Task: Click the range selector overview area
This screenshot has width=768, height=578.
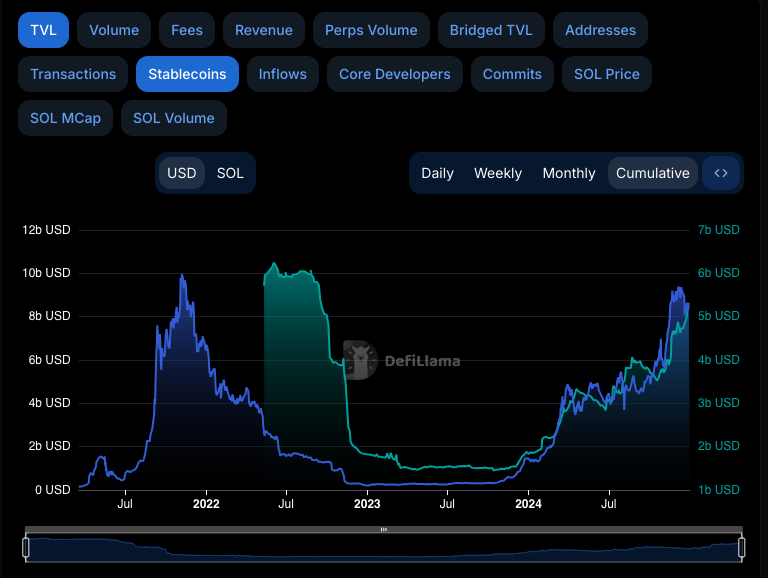Action: point(384,548)
